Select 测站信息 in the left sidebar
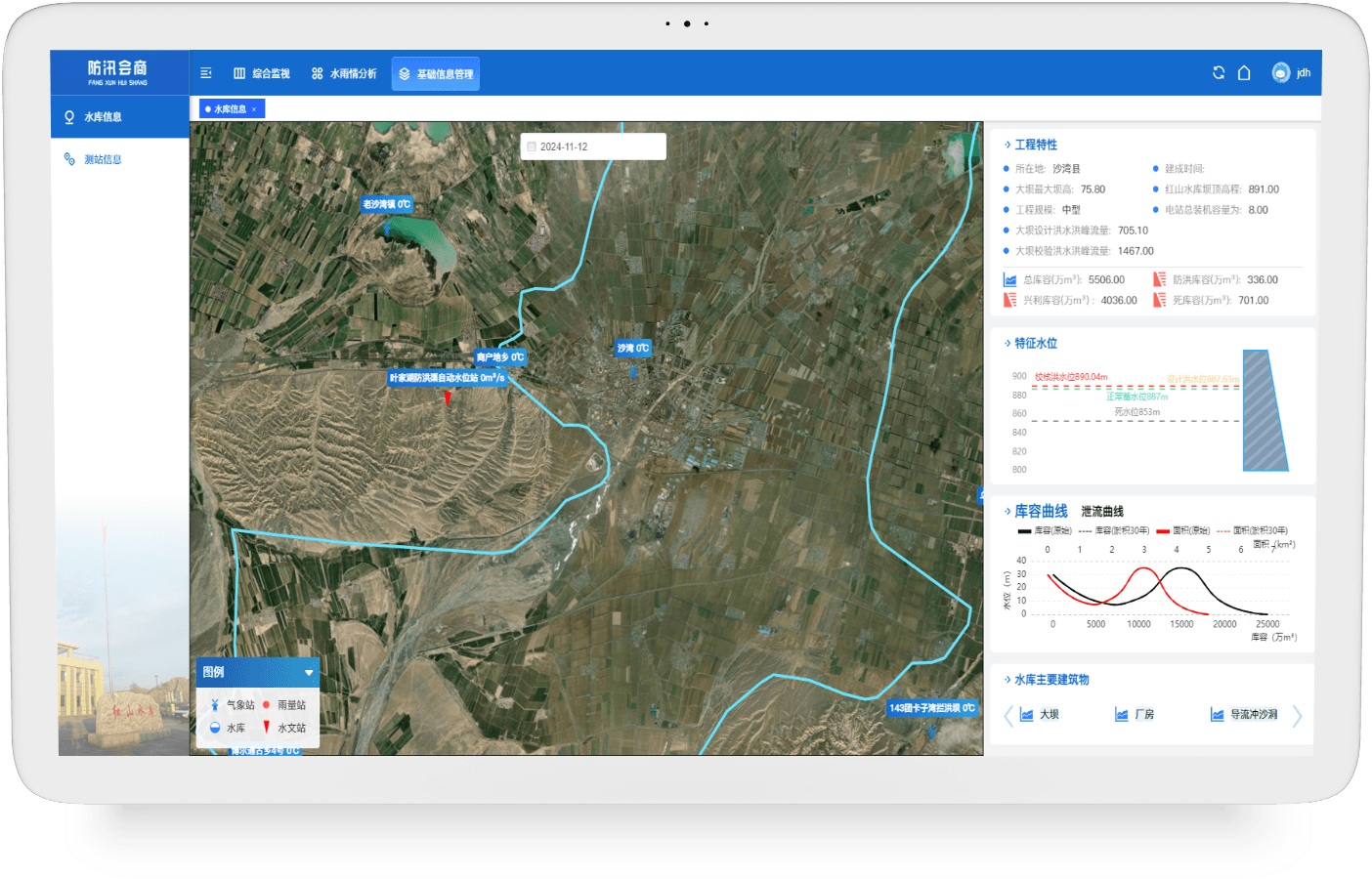This screenshot has height=879, width=1372. [120, 159]
